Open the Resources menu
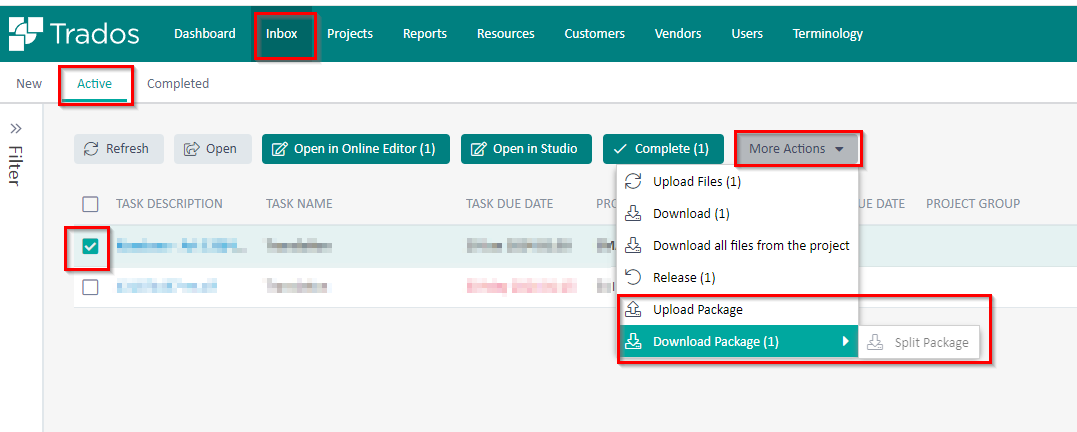The image size is (1077, 432). pyautogui.click(x=506, y=34)
